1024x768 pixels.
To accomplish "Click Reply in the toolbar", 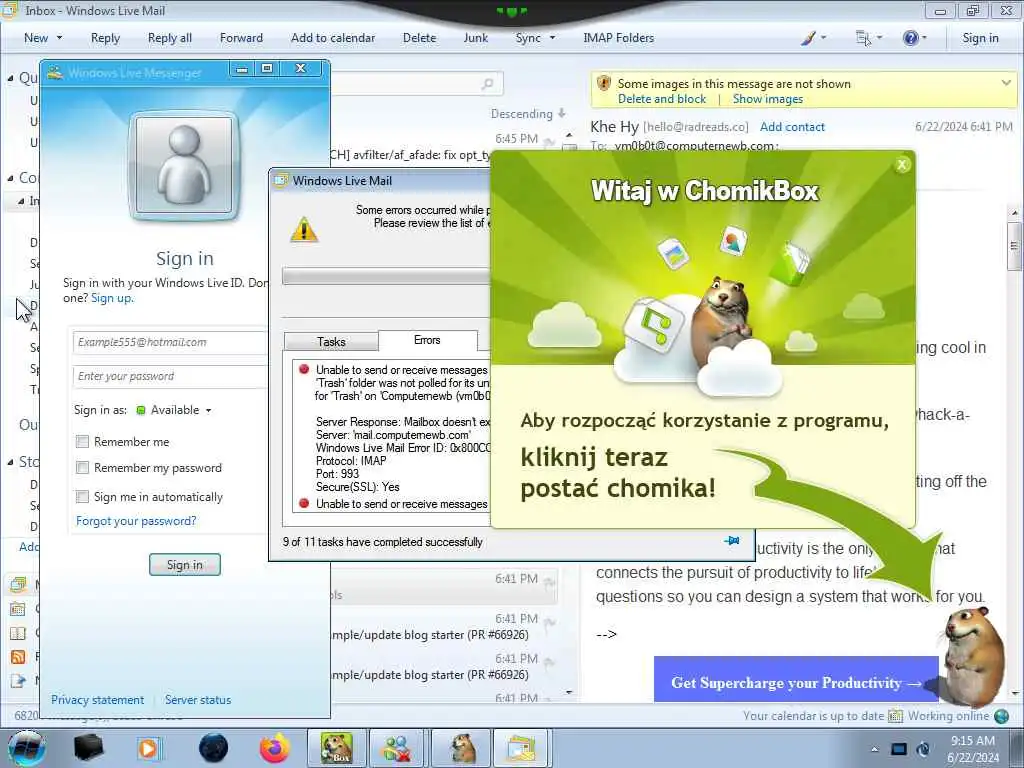I will tap(105, 38).
